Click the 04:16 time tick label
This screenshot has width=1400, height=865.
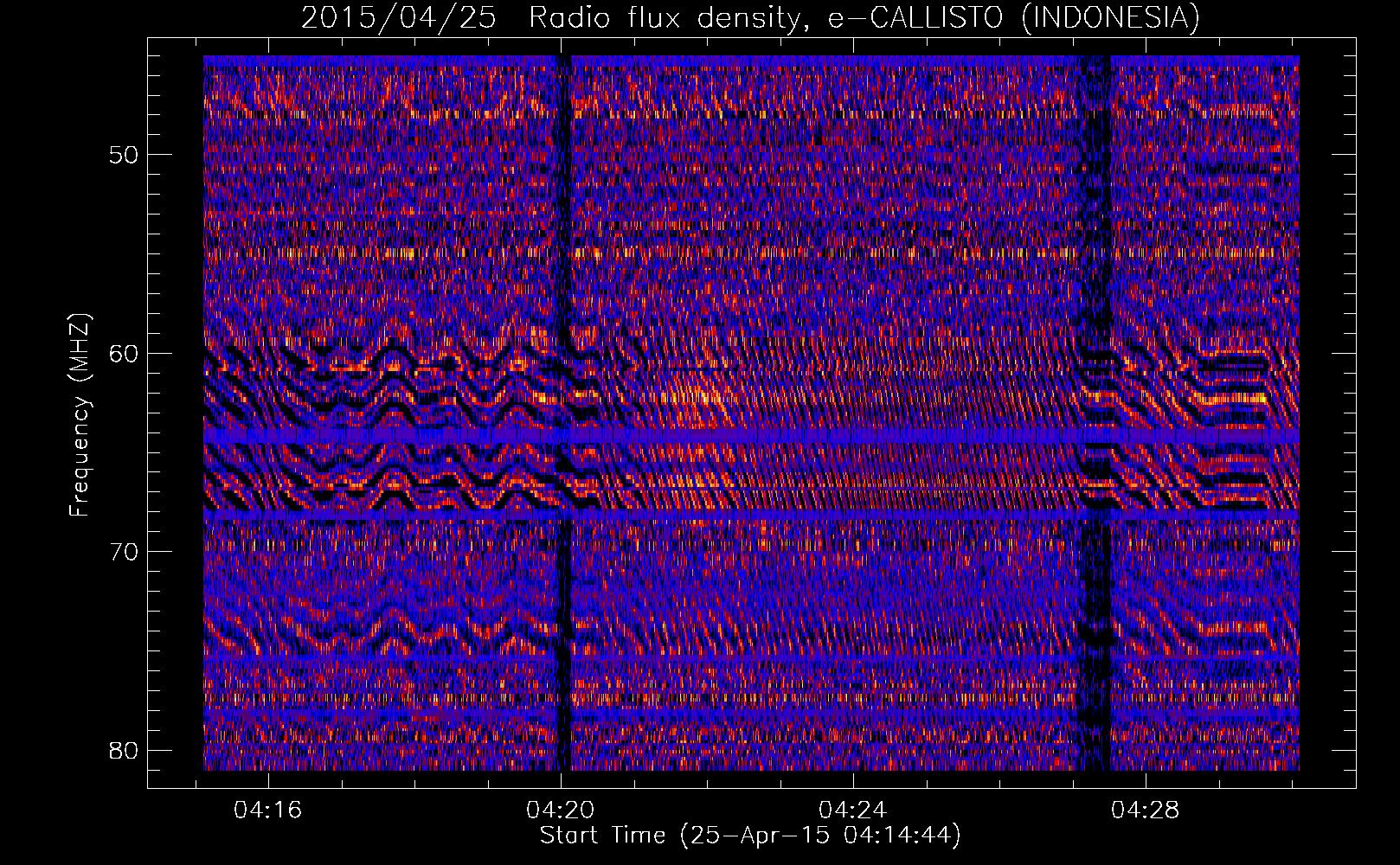[x=267, y=811]
